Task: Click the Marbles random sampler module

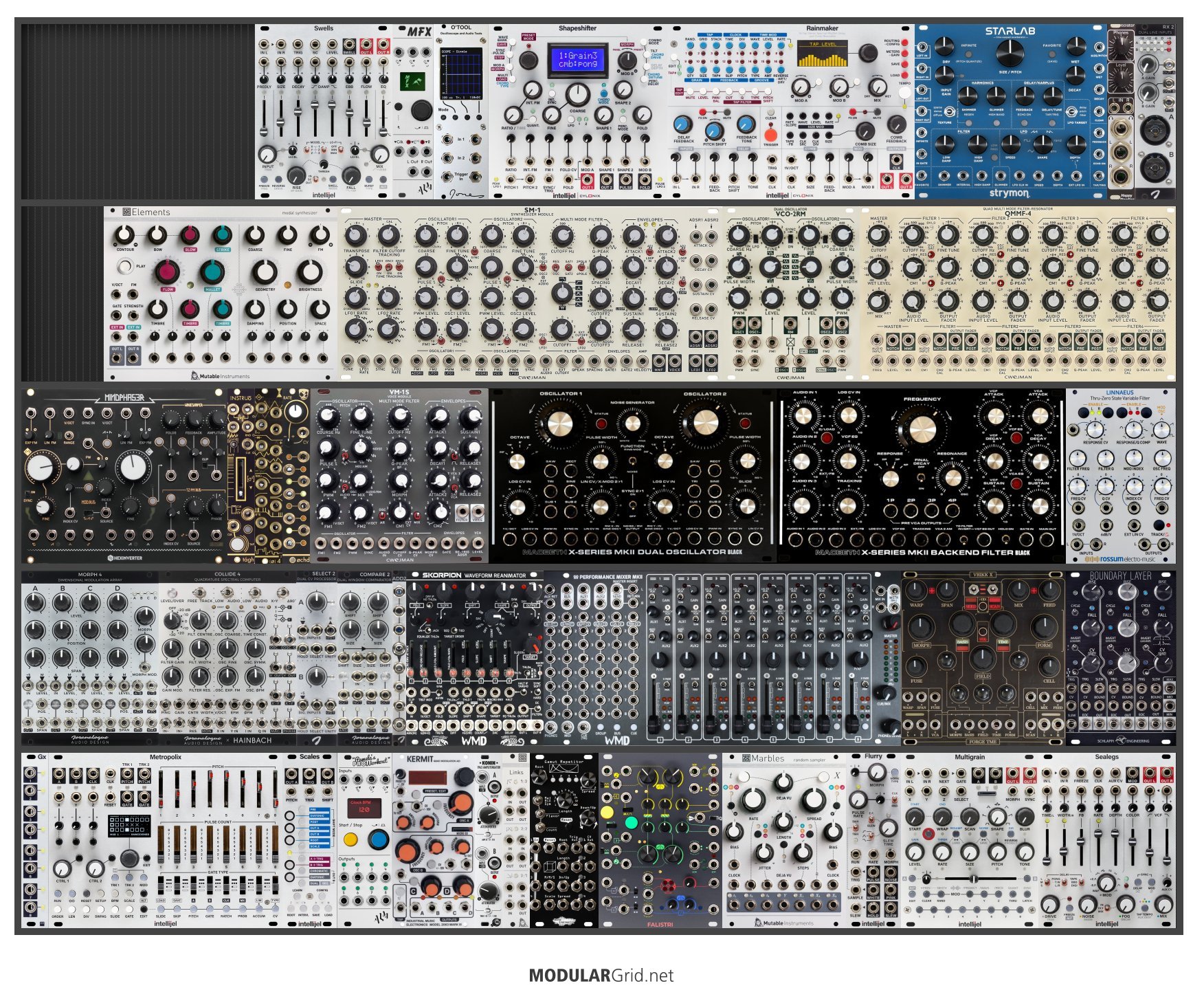Action: tap(784, 840)
